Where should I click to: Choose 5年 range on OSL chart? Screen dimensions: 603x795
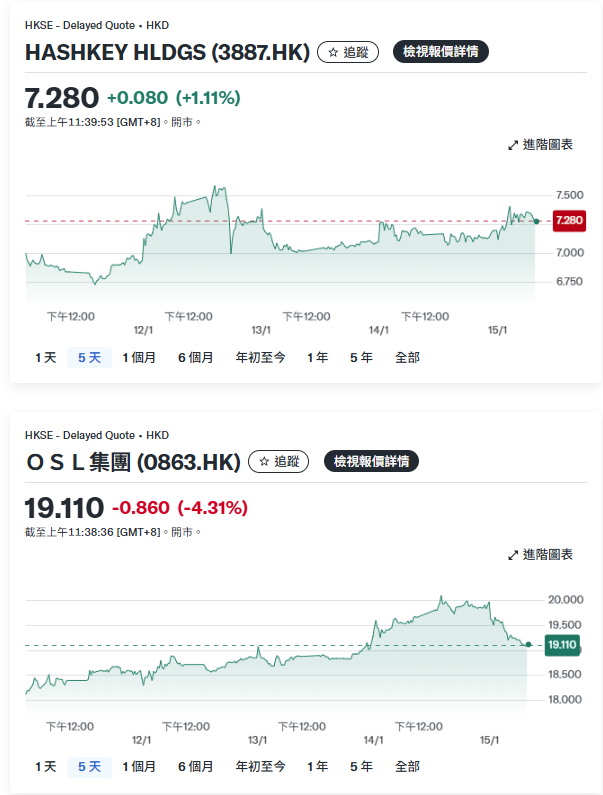pyautogui.click(x=361, y=766)
